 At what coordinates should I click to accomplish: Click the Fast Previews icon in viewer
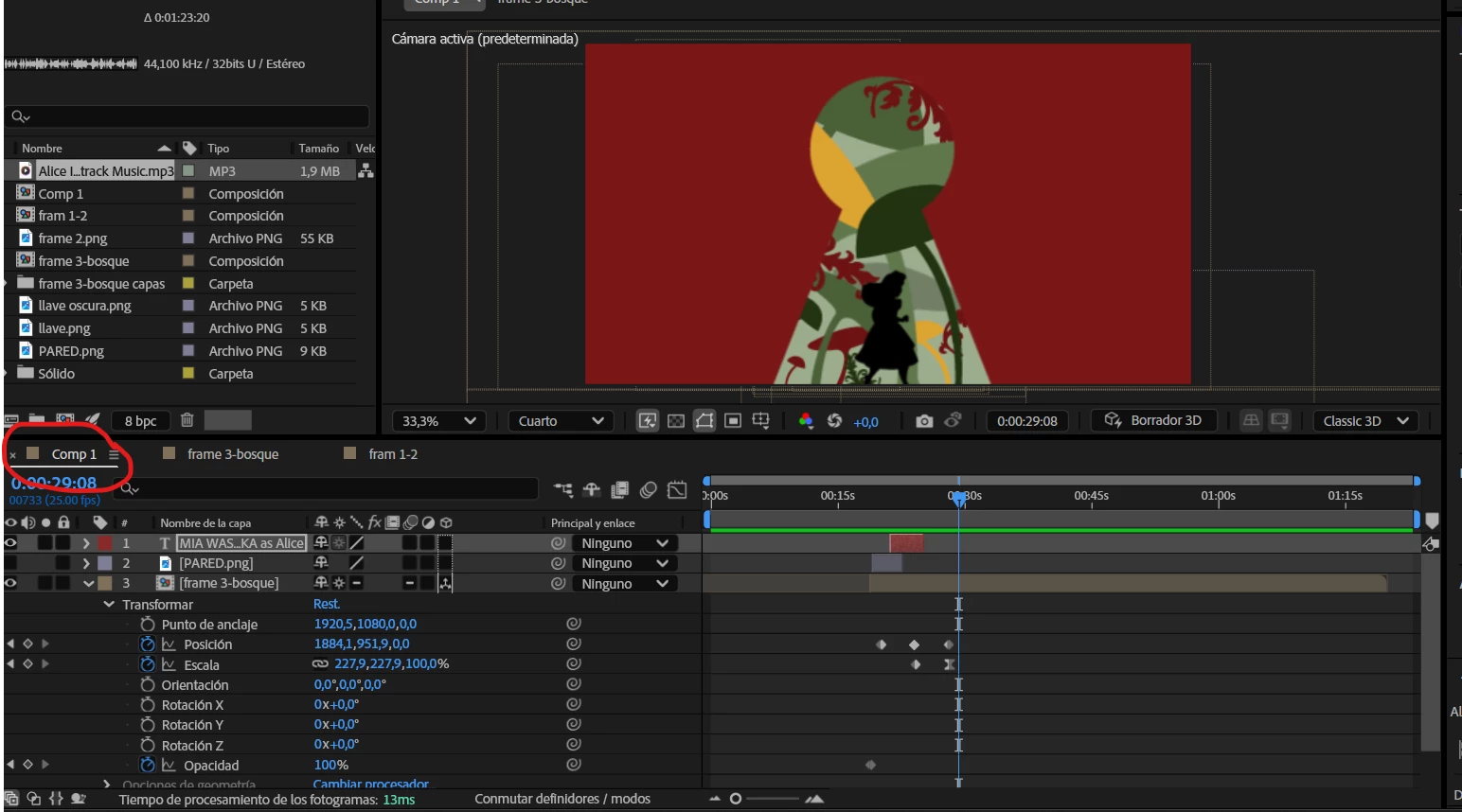648,421
